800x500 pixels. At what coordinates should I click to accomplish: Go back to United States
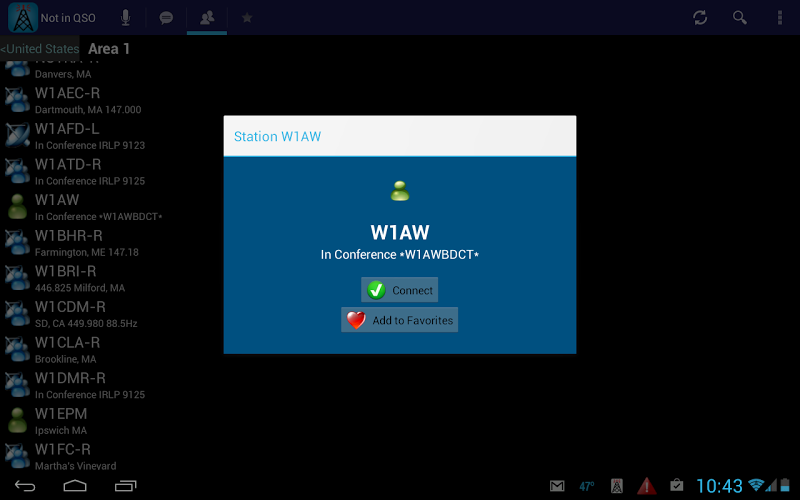coord(40,48)
